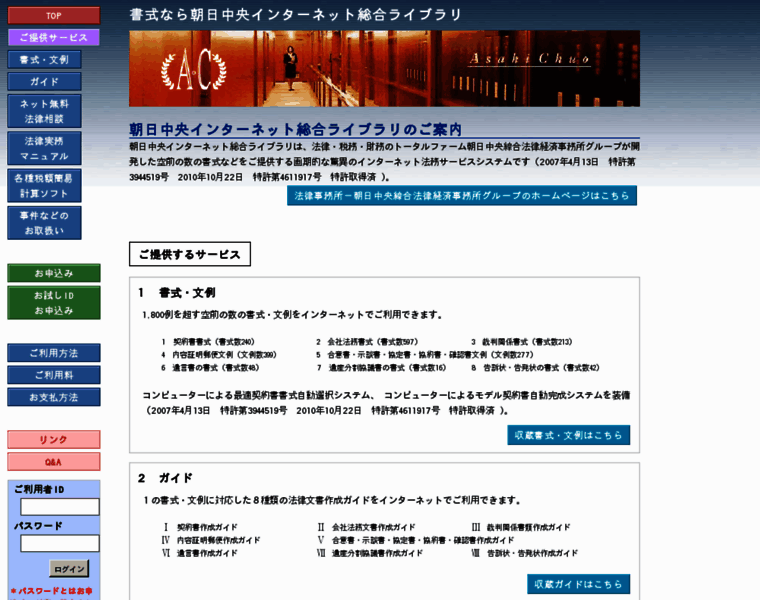Open お支払方法 page
760x600 pixels.
pyautogui.click(x=54, y=397)
